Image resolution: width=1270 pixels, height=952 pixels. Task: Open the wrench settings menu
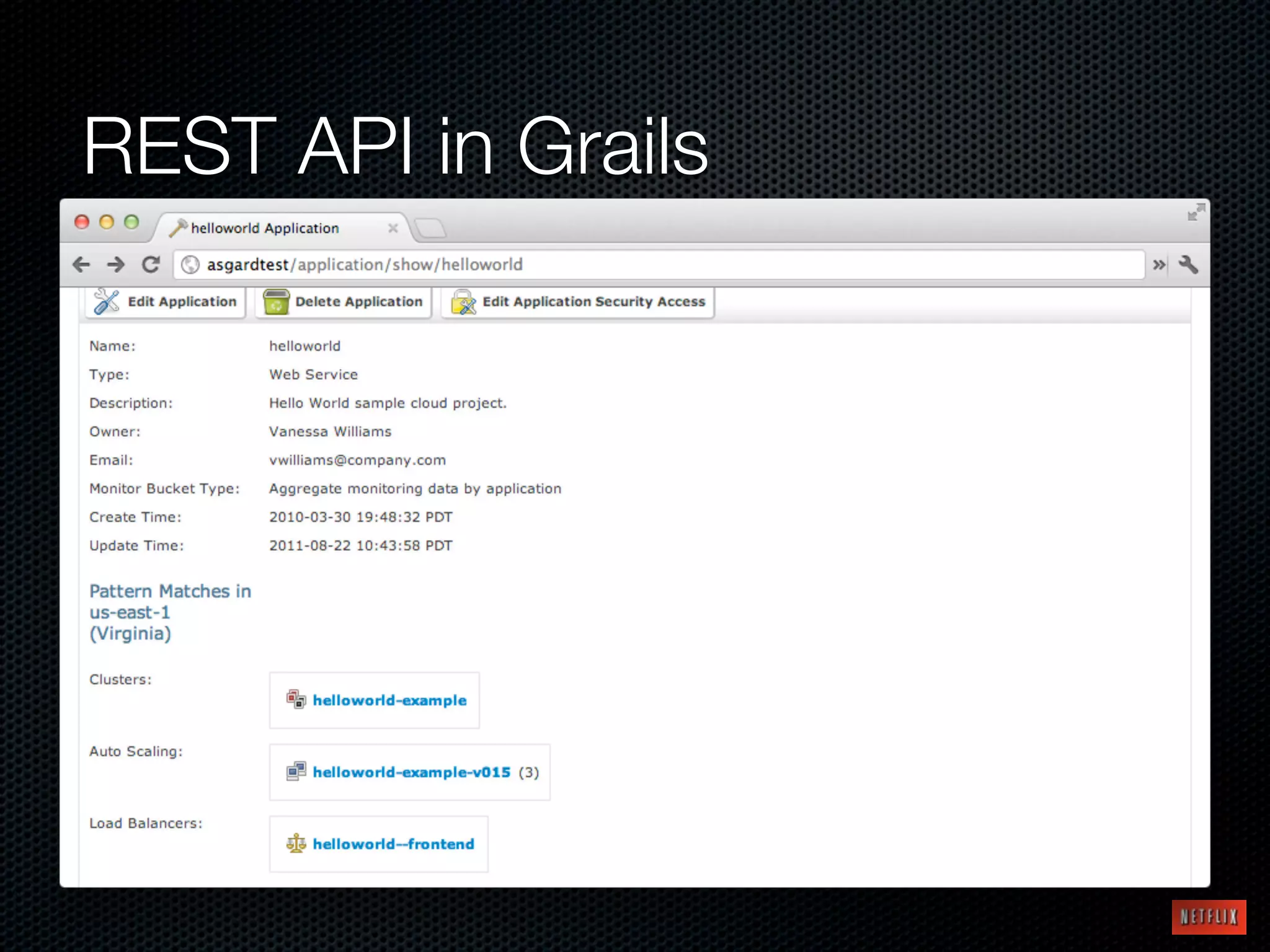pos(1188,265)
